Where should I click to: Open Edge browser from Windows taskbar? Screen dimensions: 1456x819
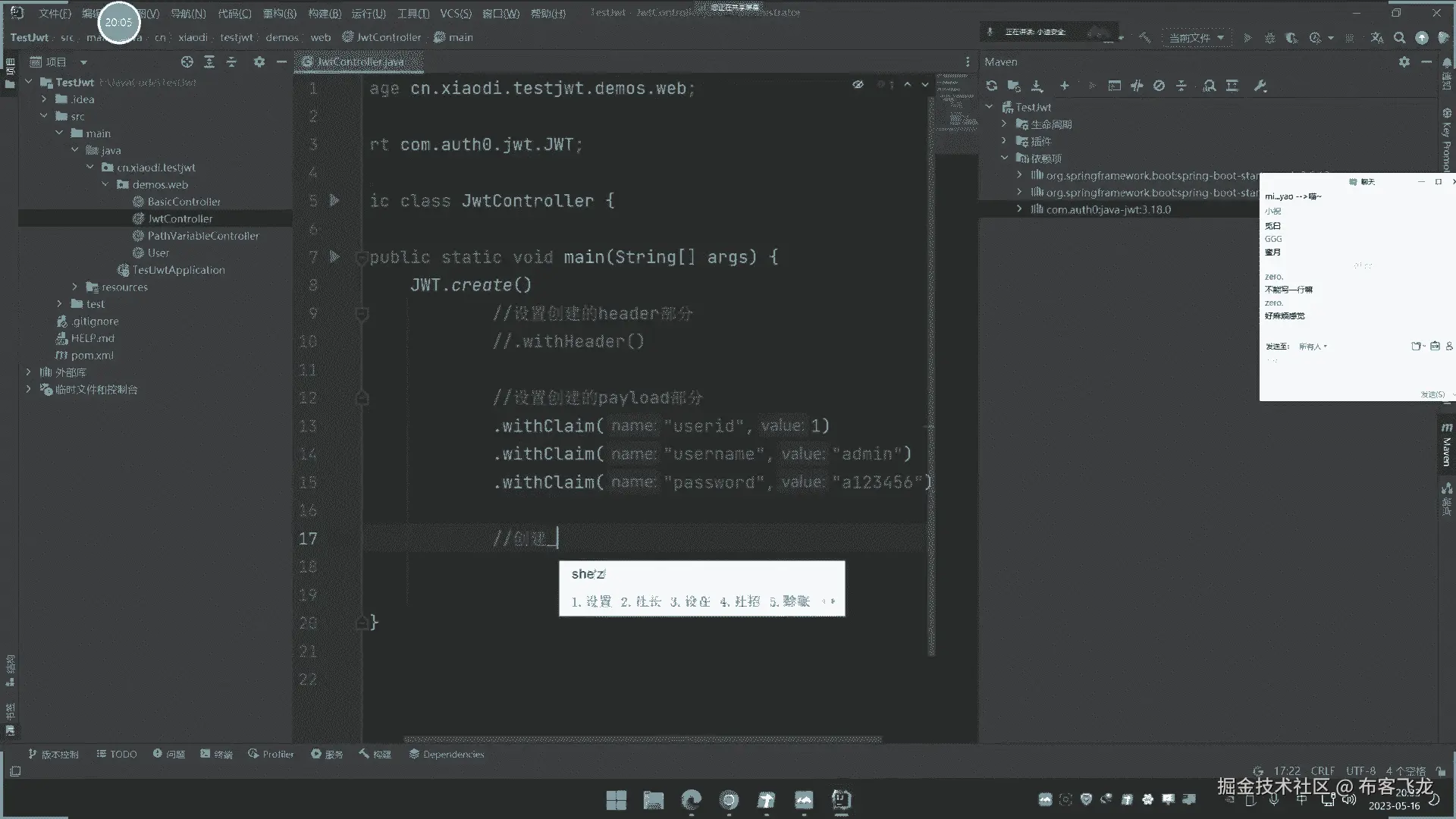coord(691,800)
